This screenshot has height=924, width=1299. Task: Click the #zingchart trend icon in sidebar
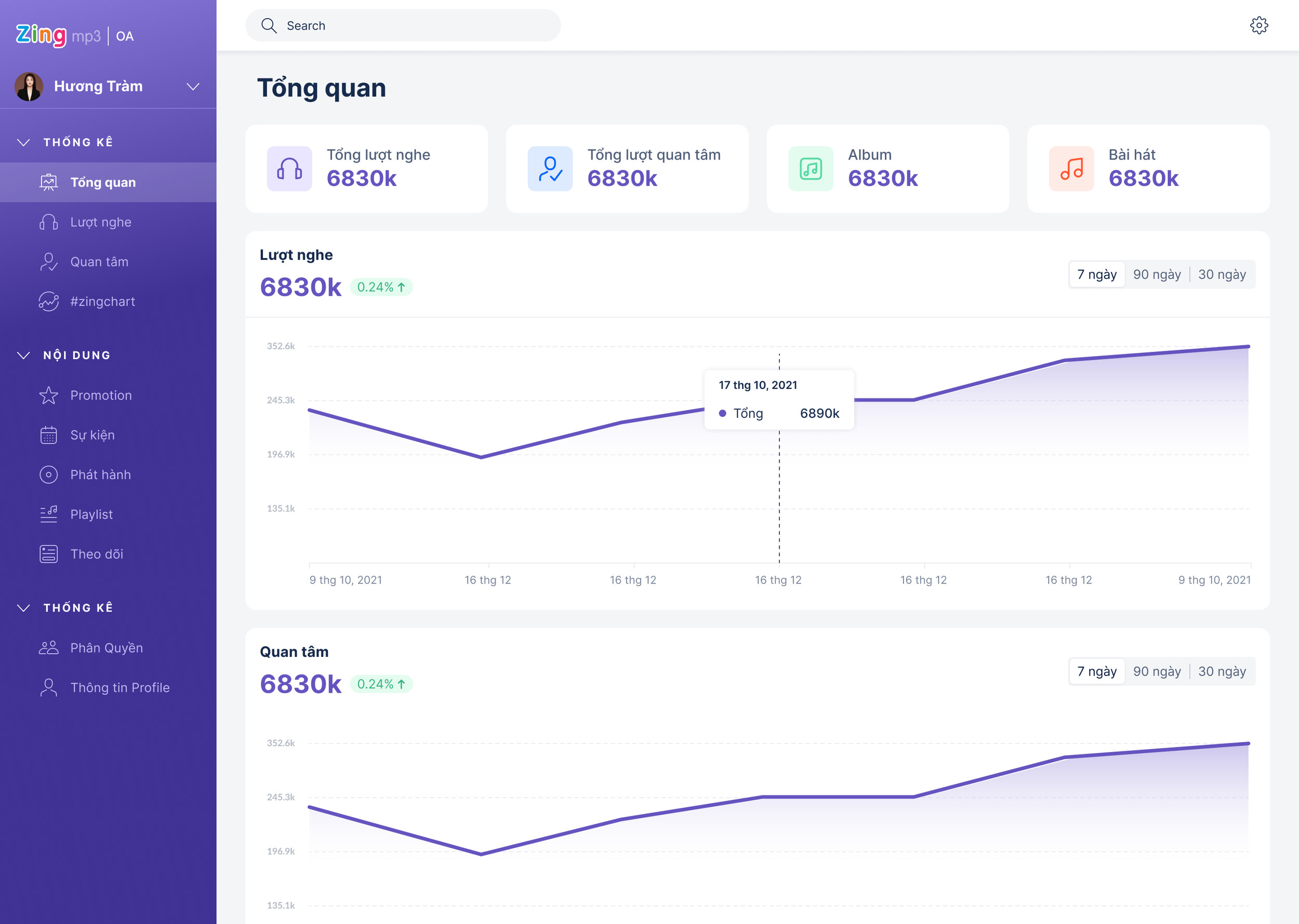click(x=49, y=301)
